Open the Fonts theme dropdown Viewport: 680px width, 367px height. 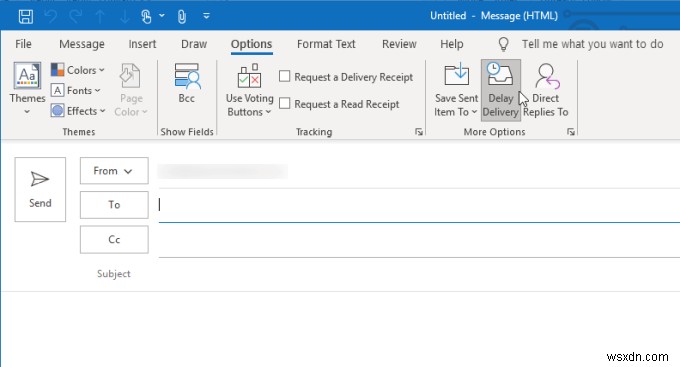pyautogui.click(x=76, y=90)
